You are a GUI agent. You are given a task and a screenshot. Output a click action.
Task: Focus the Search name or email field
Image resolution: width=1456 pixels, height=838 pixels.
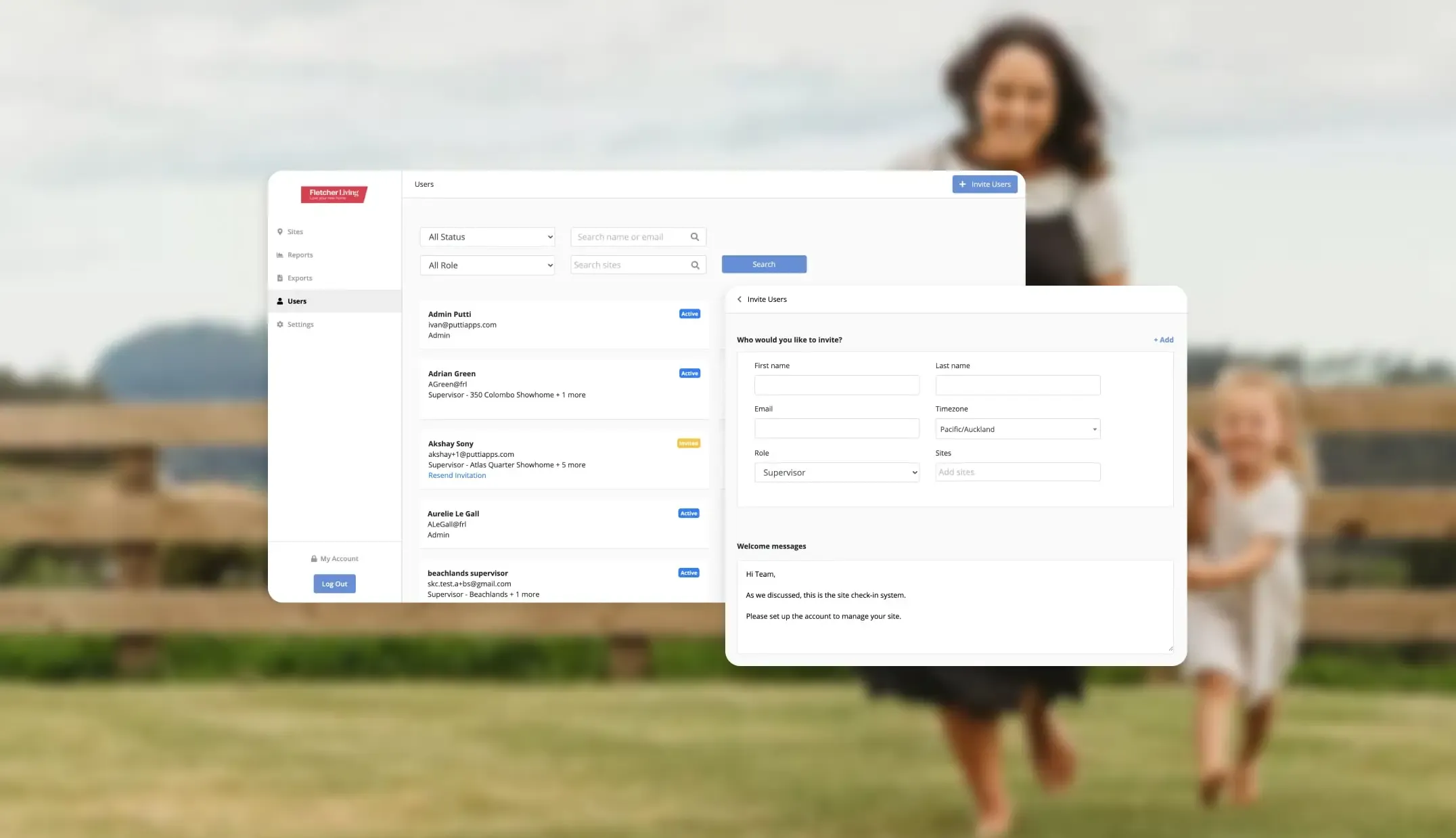(x=638, y=237)
